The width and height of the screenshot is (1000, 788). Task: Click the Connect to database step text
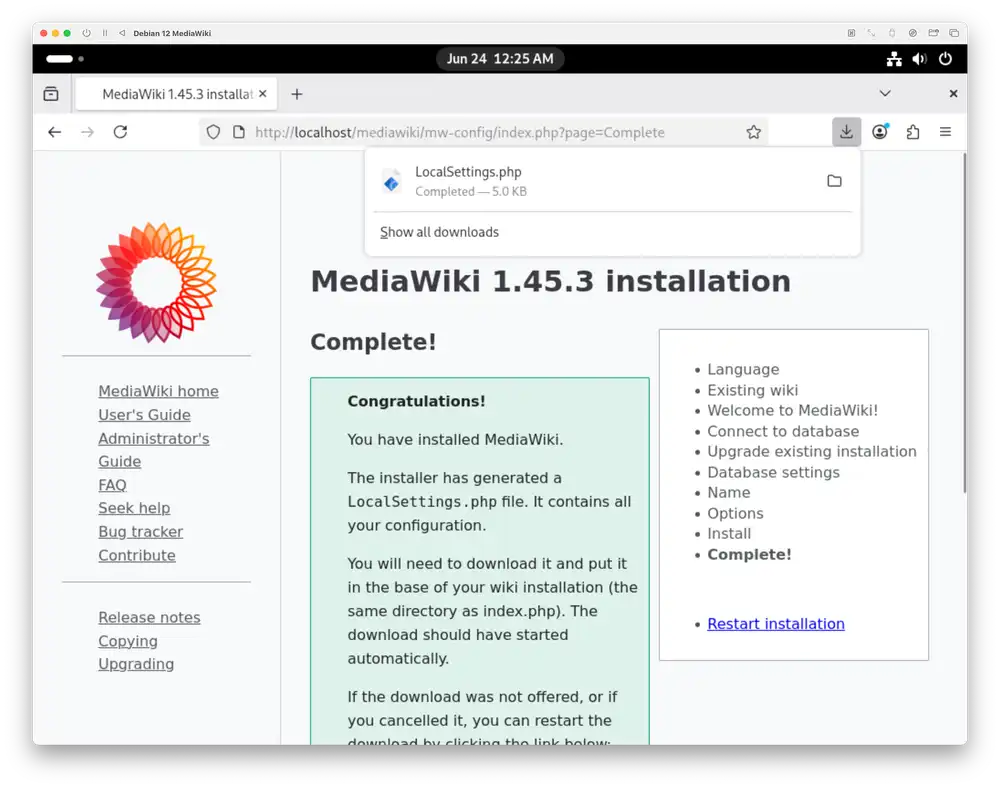783,431
